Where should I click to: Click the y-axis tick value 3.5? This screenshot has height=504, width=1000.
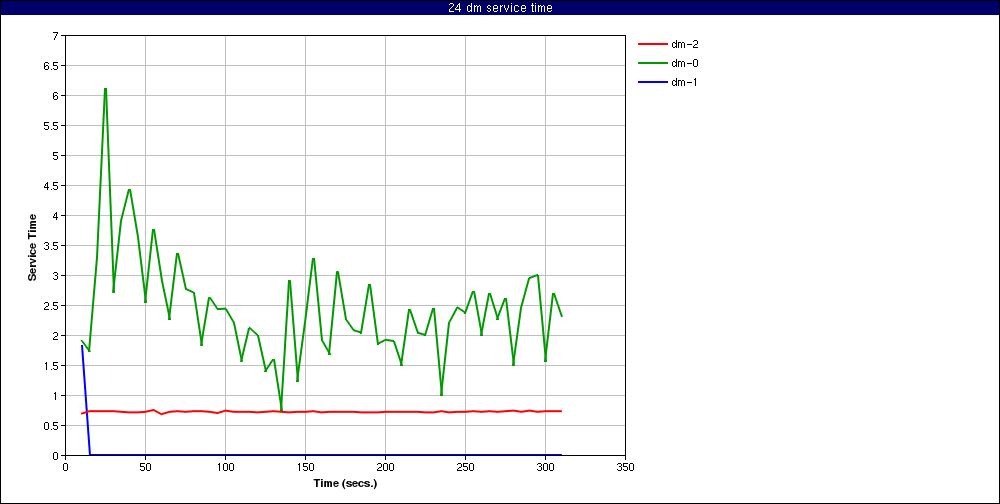click(x=50, y=246)
